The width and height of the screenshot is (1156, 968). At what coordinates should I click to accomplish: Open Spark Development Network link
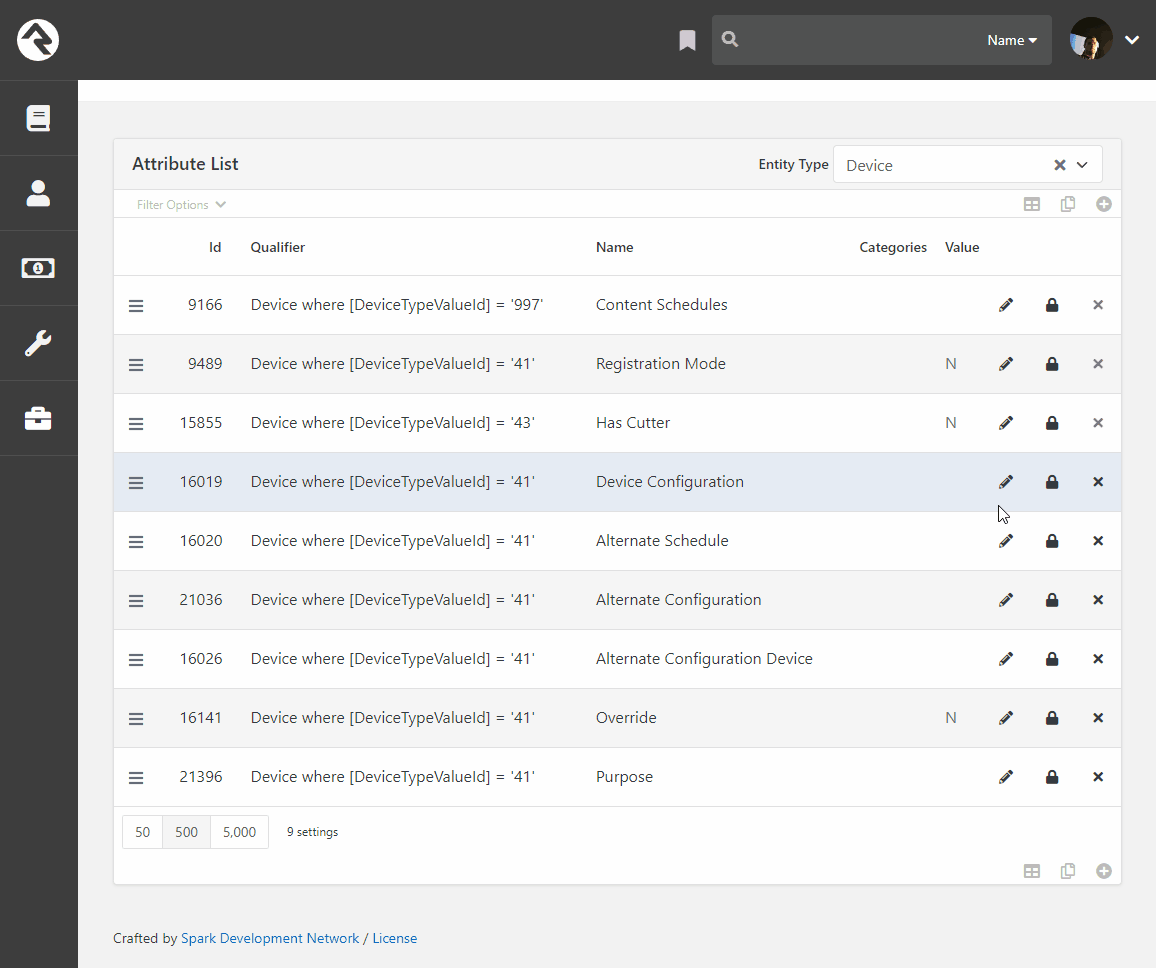[x=270, y=938]
